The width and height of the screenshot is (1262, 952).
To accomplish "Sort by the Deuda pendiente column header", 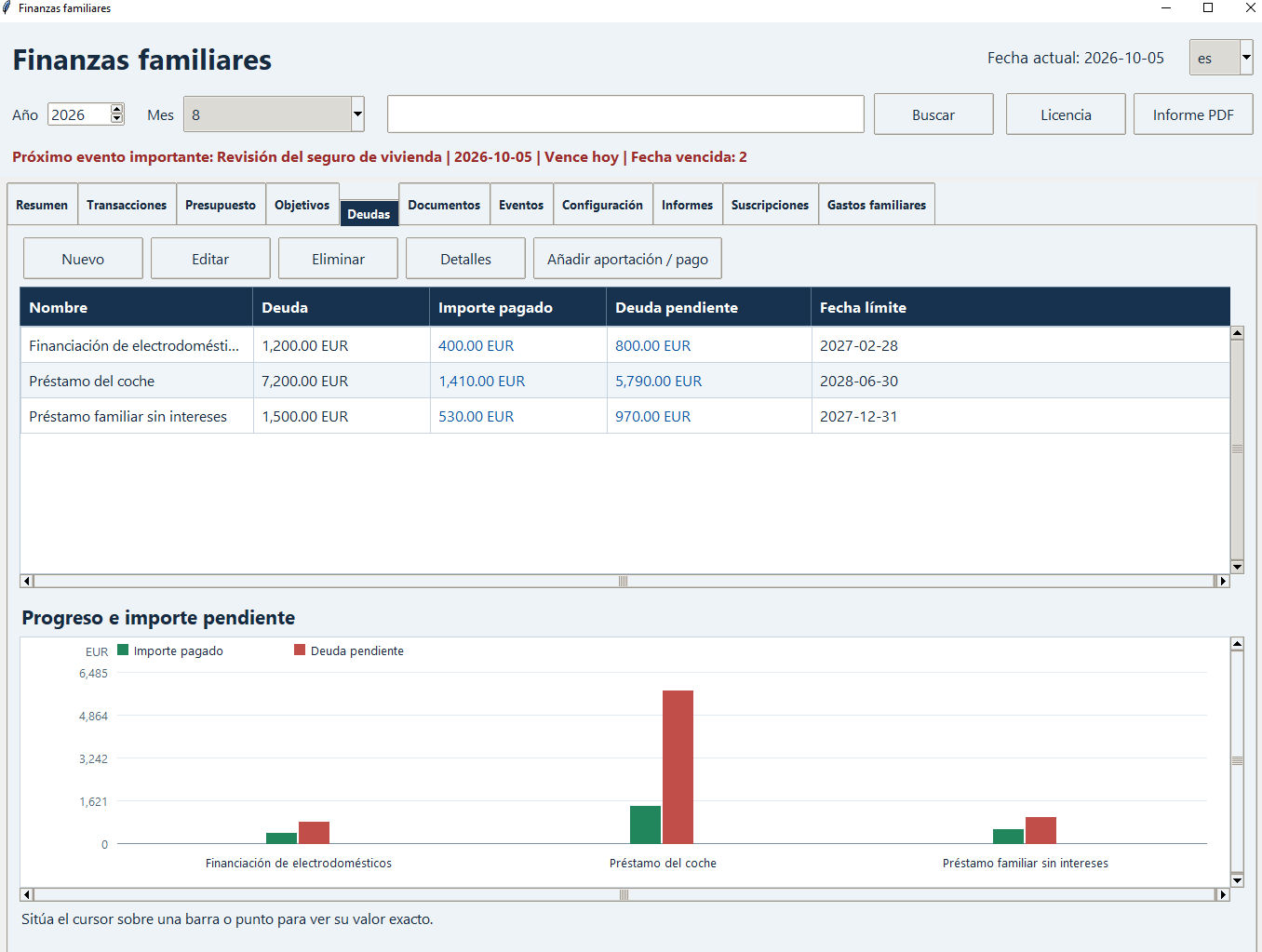I will [708, 307].
